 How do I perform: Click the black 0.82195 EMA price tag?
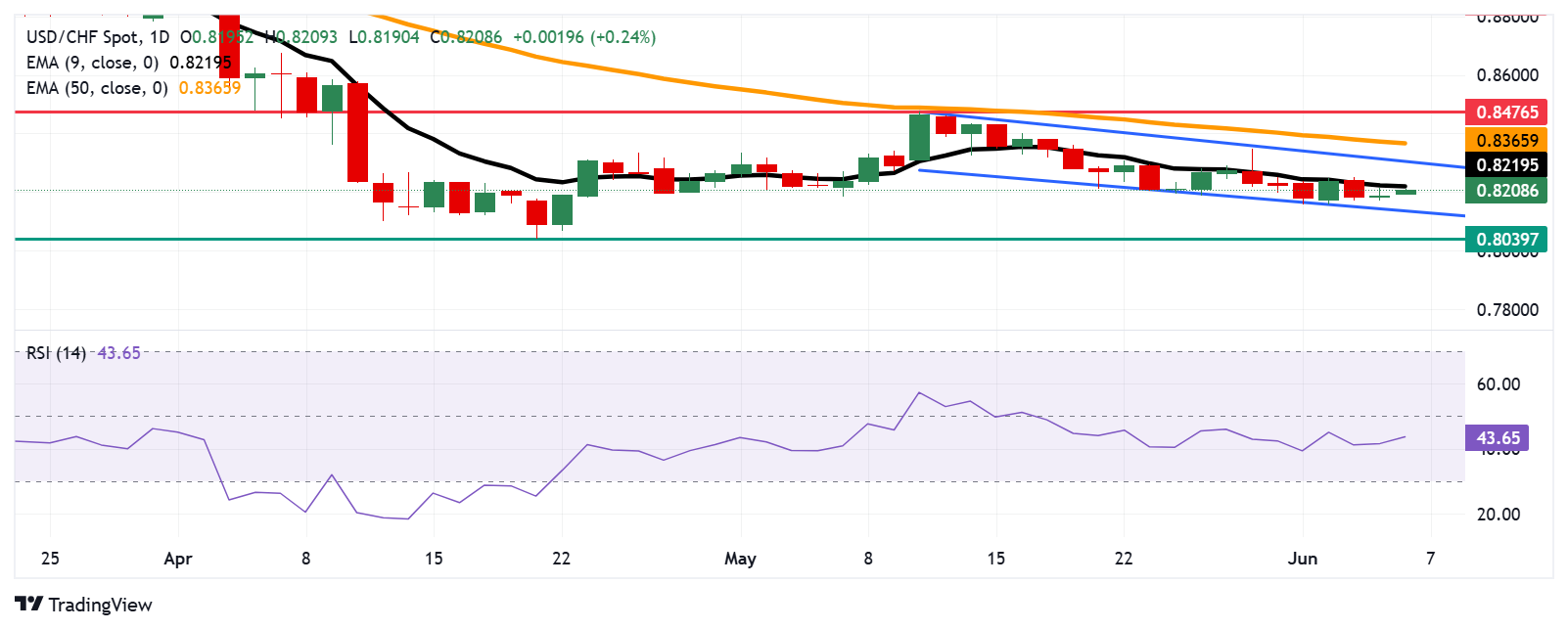tap(1506, 165)
